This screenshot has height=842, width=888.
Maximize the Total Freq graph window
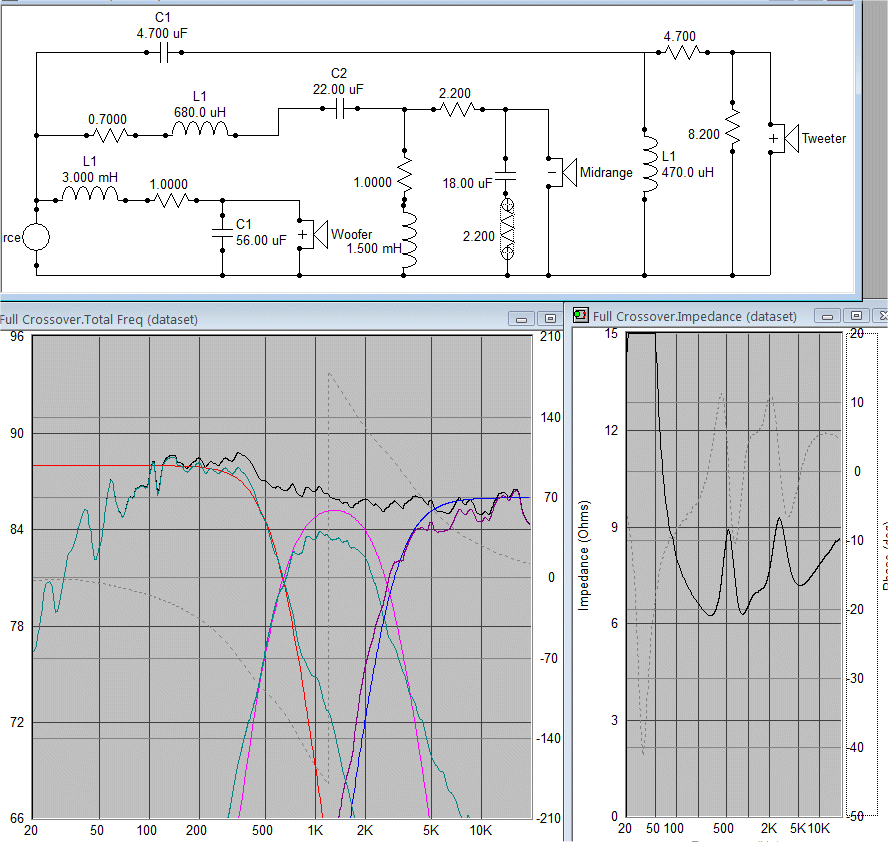click(549, 319)
